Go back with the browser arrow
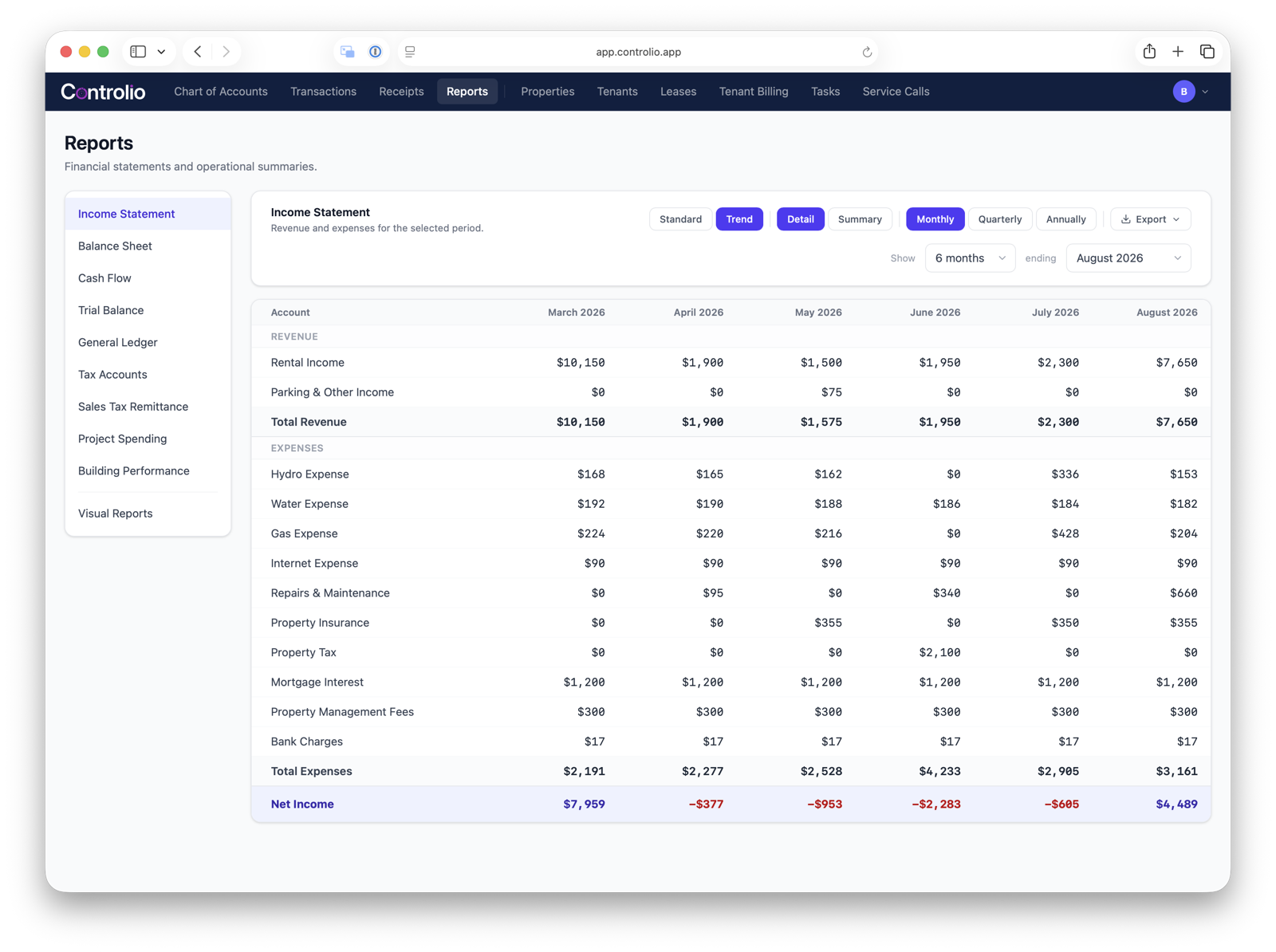The image size is (1276, 952). point(198,52)
